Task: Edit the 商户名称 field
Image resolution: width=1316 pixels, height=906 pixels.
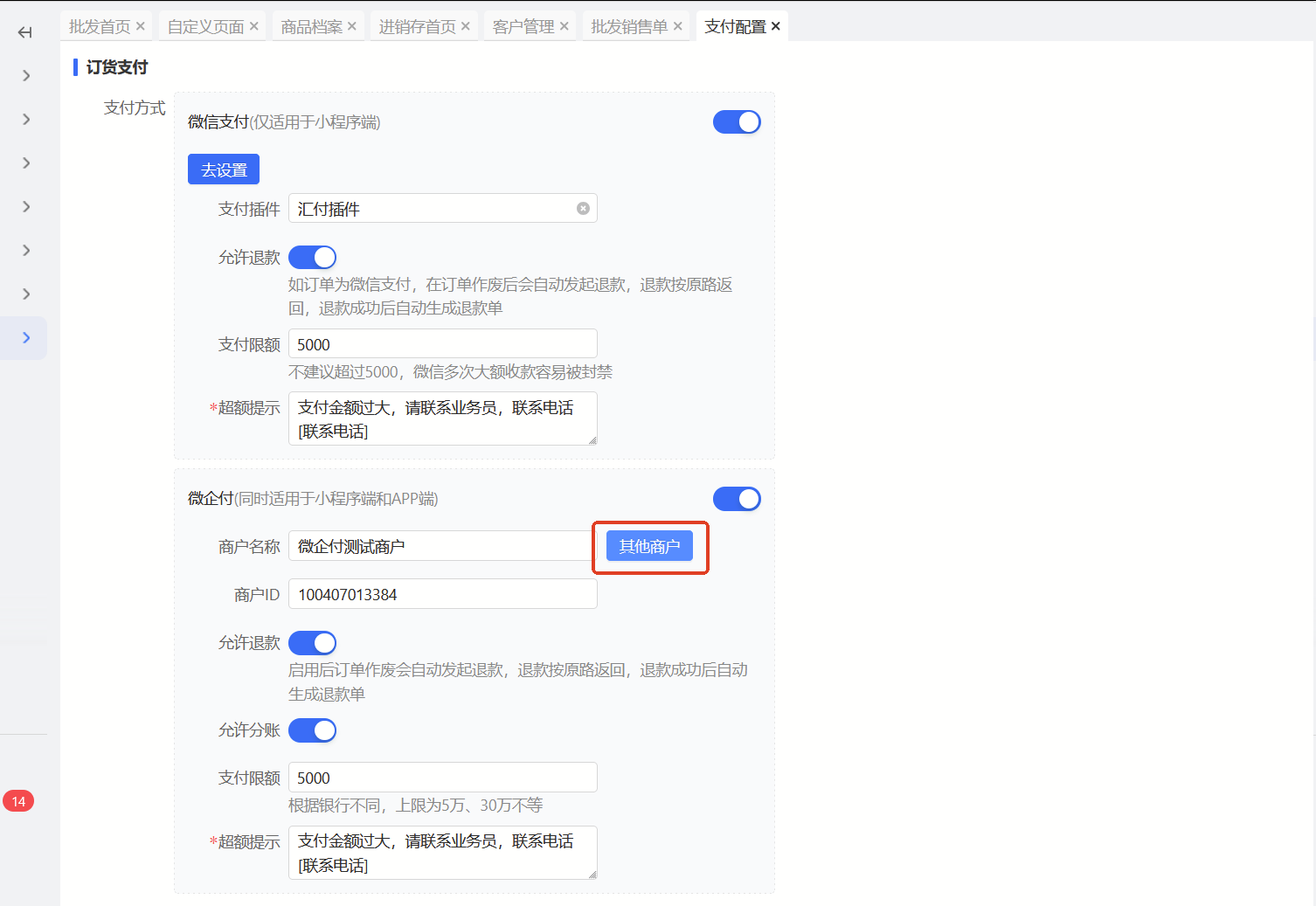Action: 443,546
